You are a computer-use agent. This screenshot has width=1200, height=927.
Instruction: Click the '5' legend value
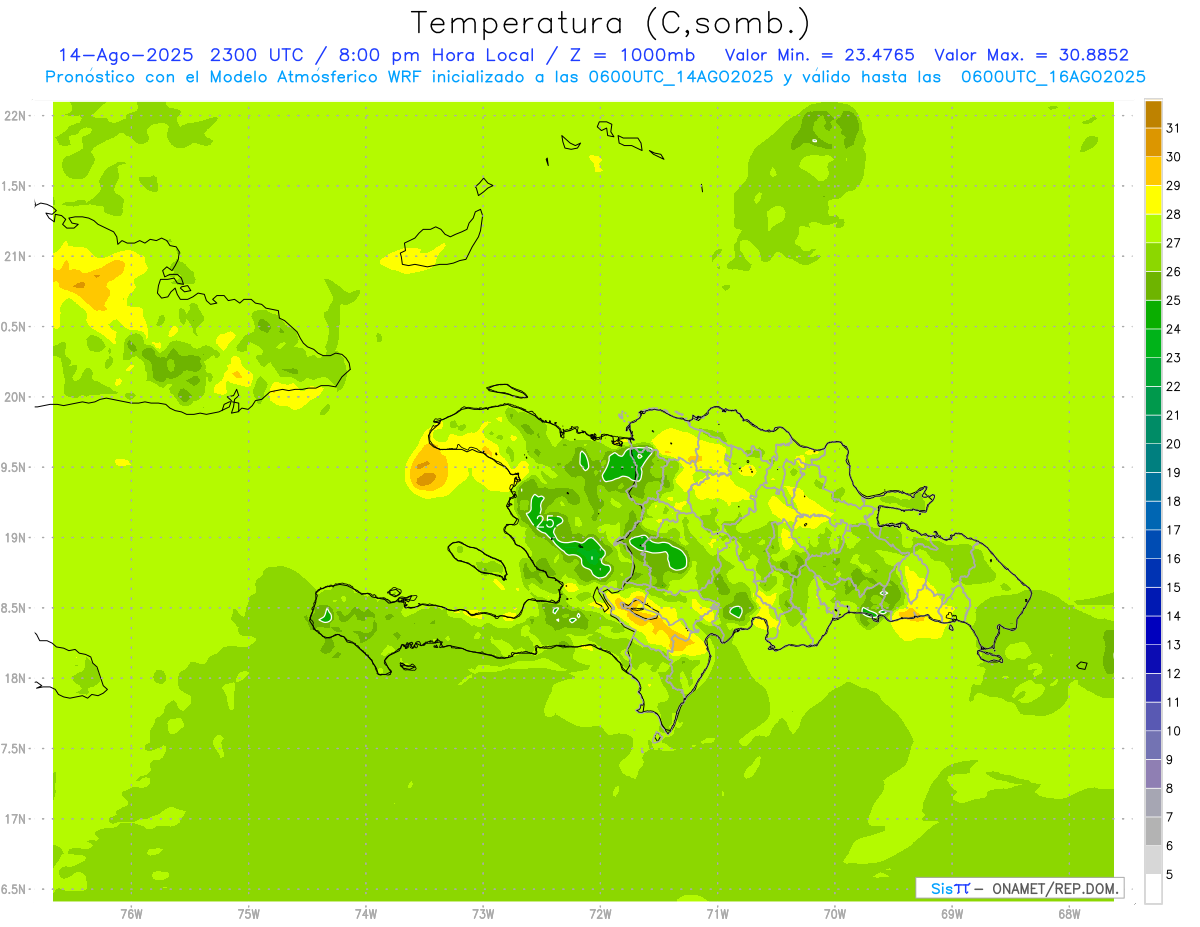(1170, 875)
